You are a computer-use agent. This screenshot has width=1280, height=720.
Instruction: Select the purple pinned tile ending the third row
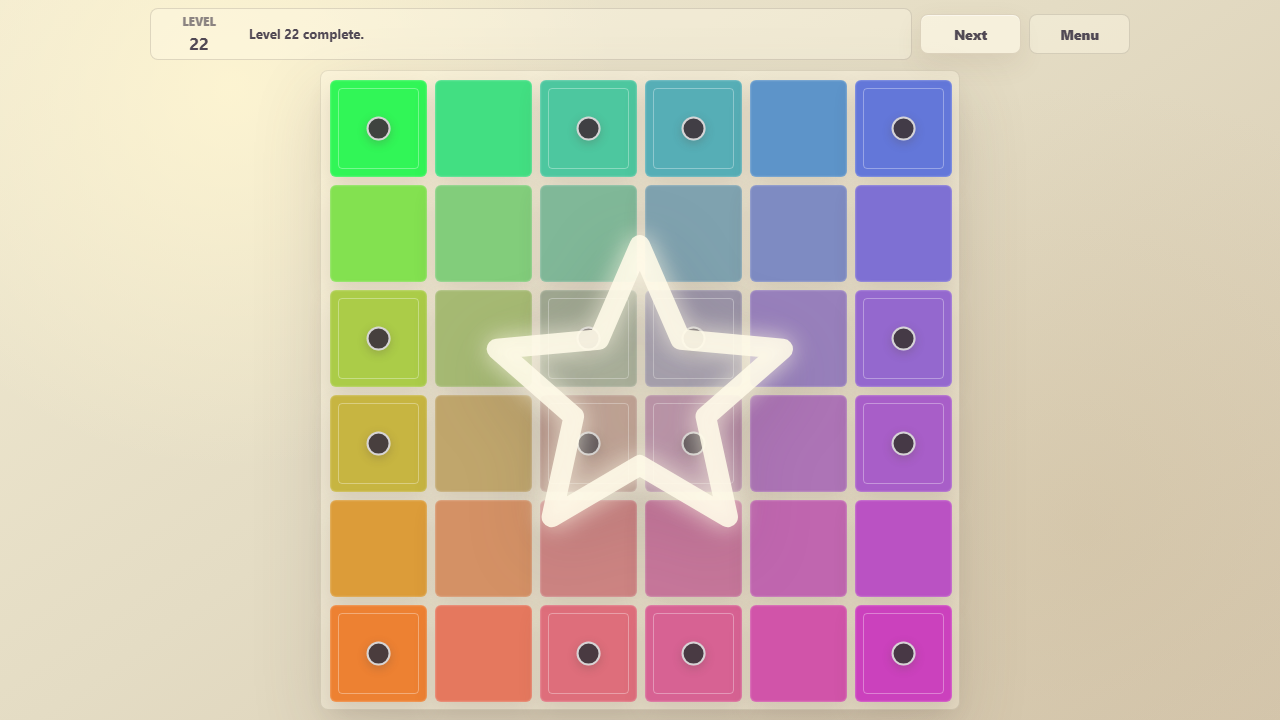point(903,338)
